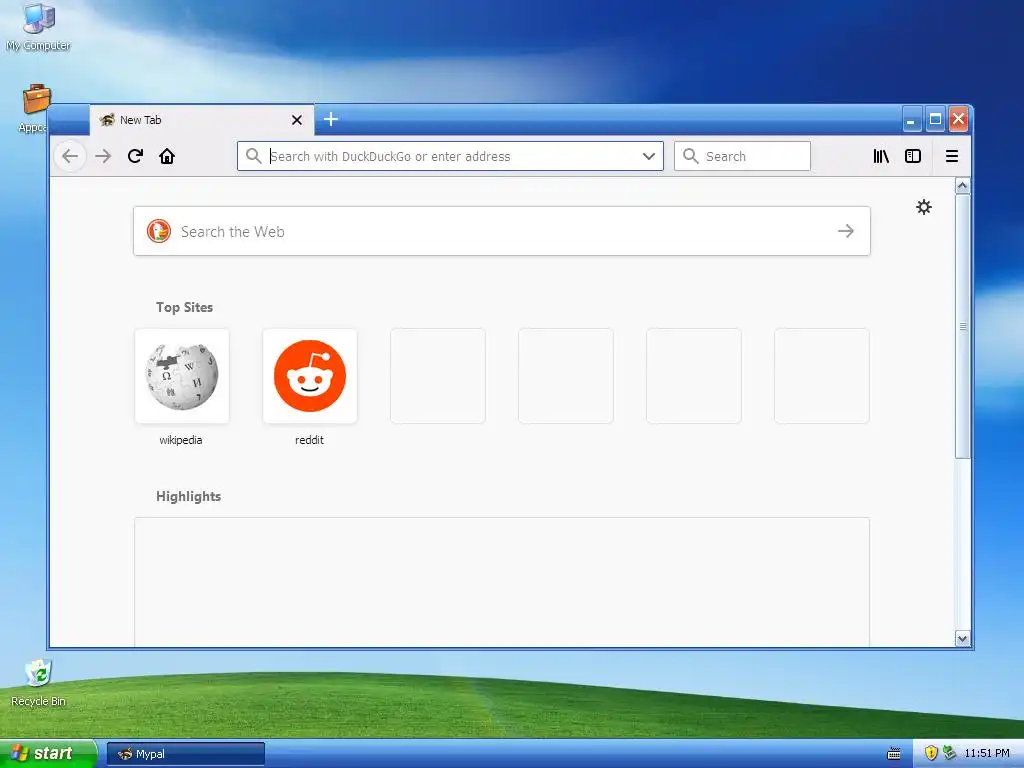Minimize the Mypal browser window
The image size is (1024, 768).
[912, 120]
